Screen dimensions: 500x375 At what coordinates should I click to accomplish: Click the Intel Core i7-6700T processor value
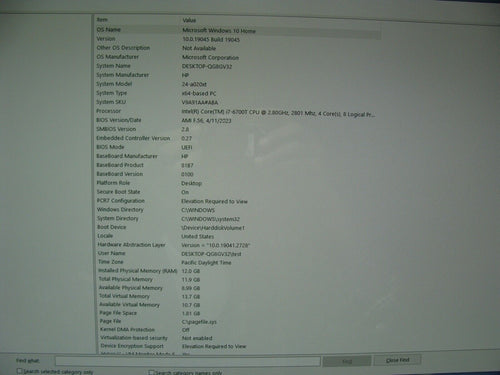tap(278, 113)
